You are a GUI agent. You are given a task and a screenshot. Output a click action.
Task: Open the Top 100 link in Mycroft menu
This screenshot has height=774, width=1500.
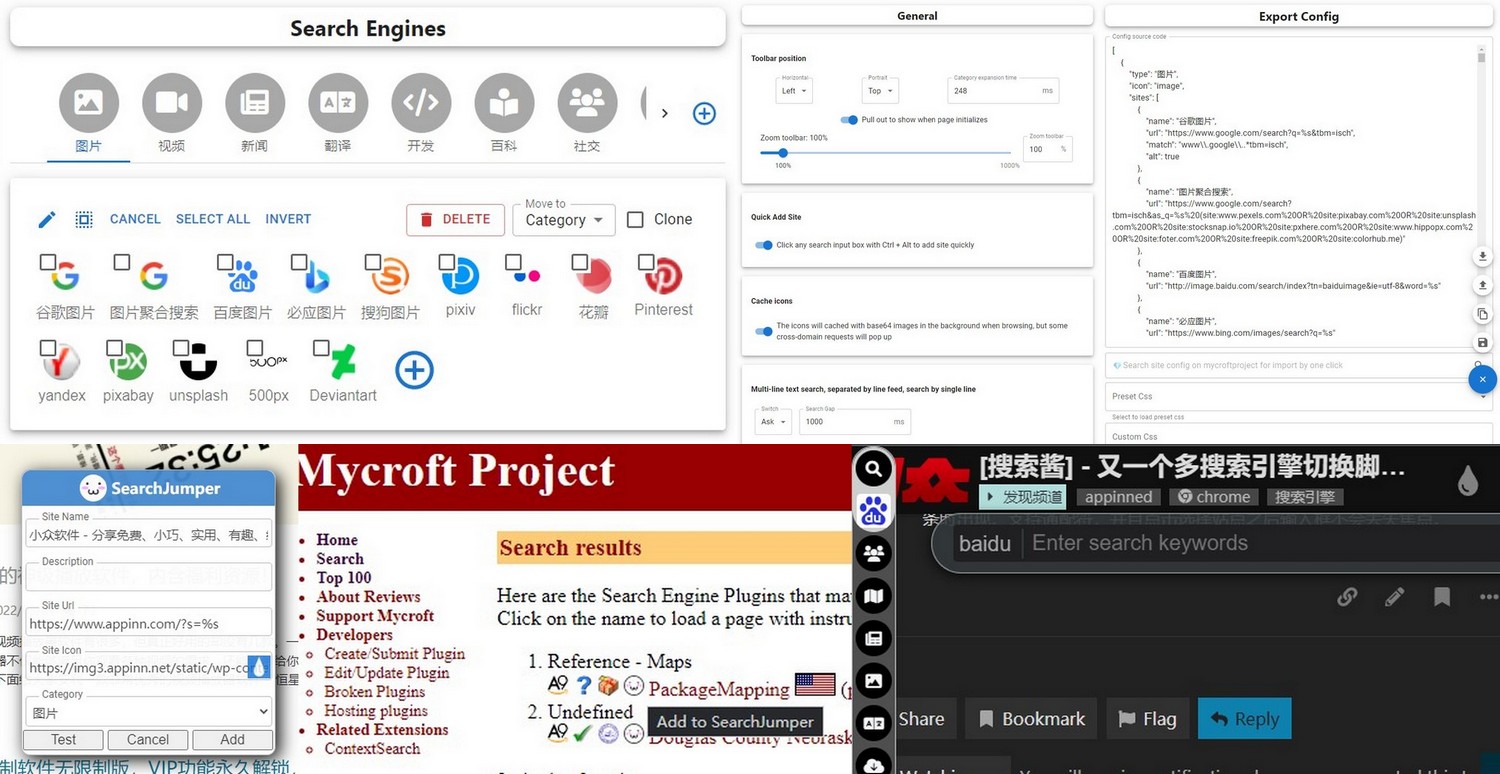pyautogui.click(x=344, y=578)
